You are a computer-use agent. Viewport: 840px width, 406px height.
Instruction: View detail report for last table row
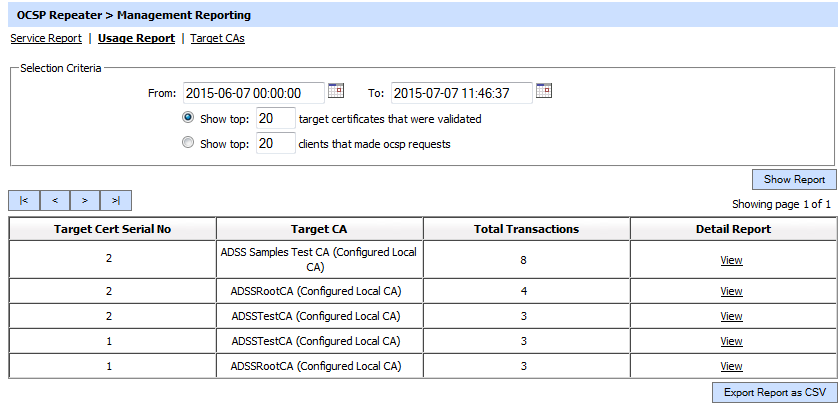731,366
